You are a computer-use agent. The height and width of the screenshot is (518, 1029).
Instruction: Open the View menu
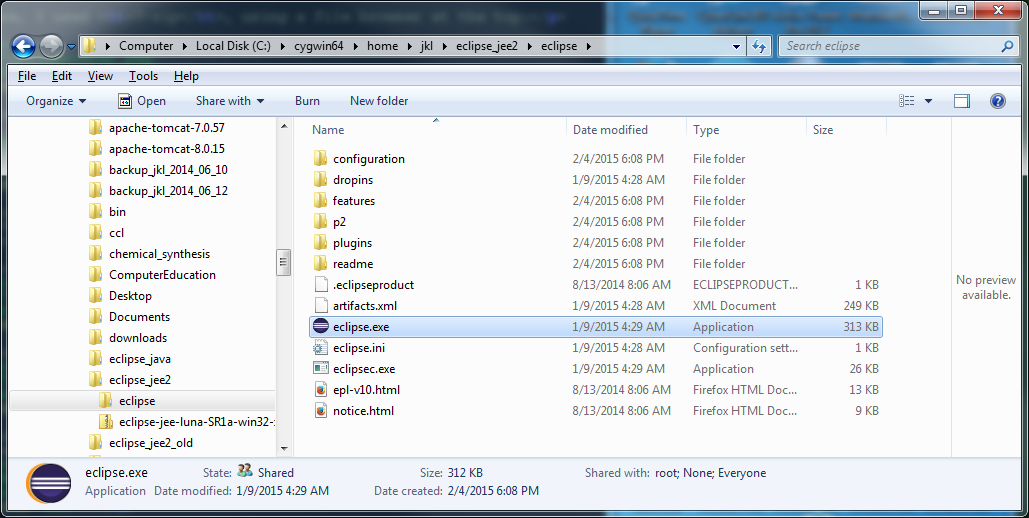pos(100,76)
